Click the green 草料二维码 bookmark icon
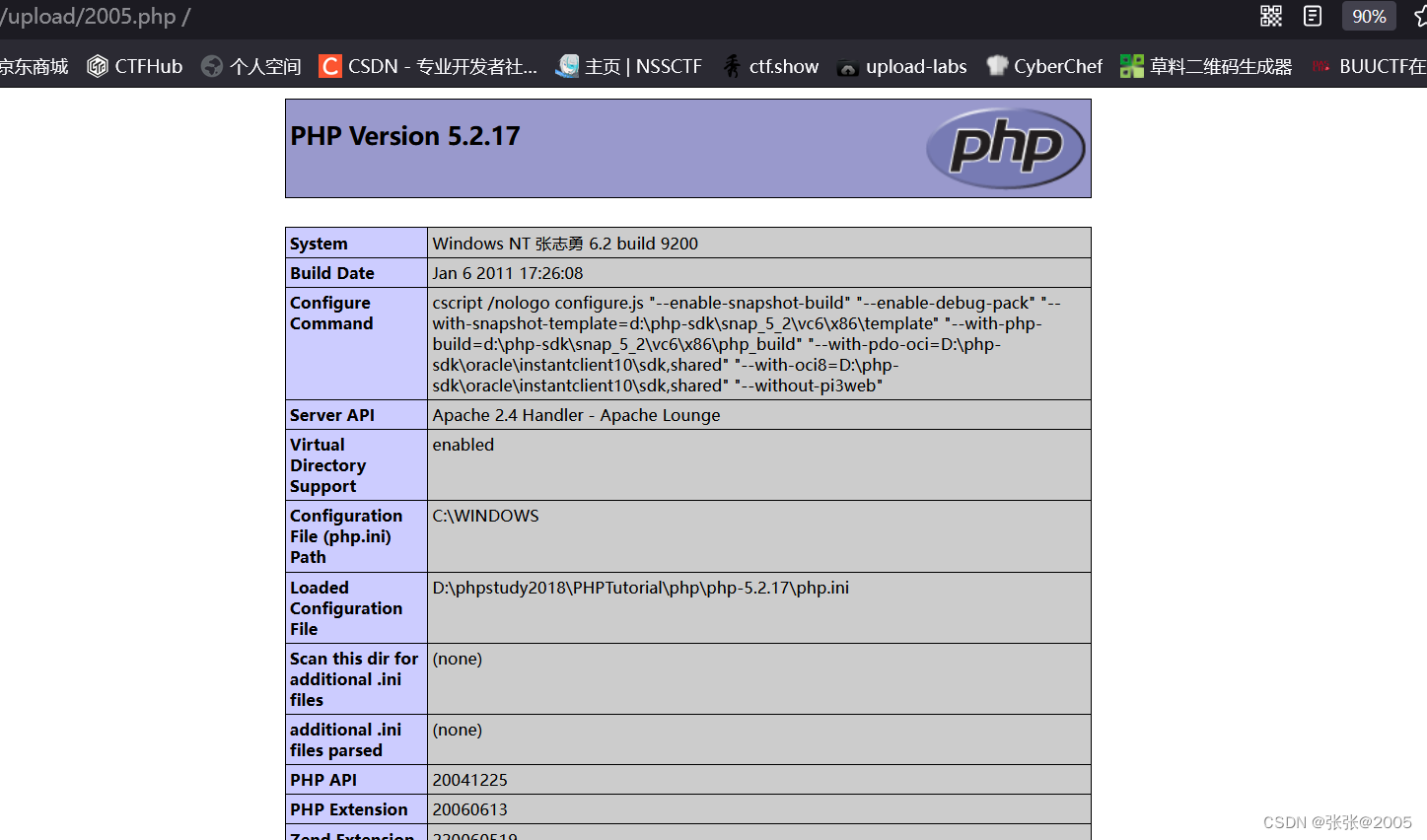Viewport: 1427px width, 840px height. click(x=1132, y=66)
